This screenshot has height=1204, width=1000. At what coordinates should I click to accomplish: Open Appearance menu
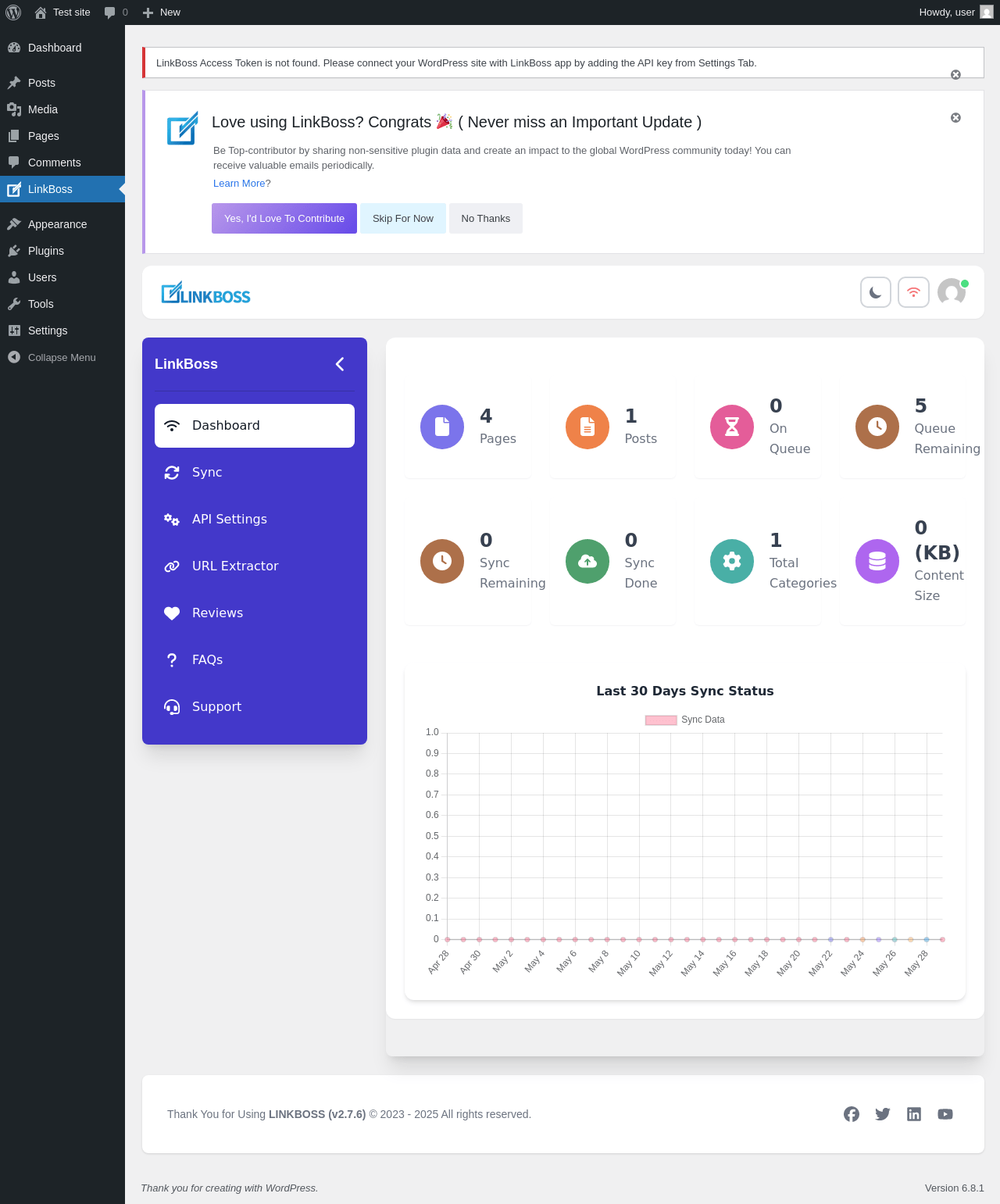(62, 224)
